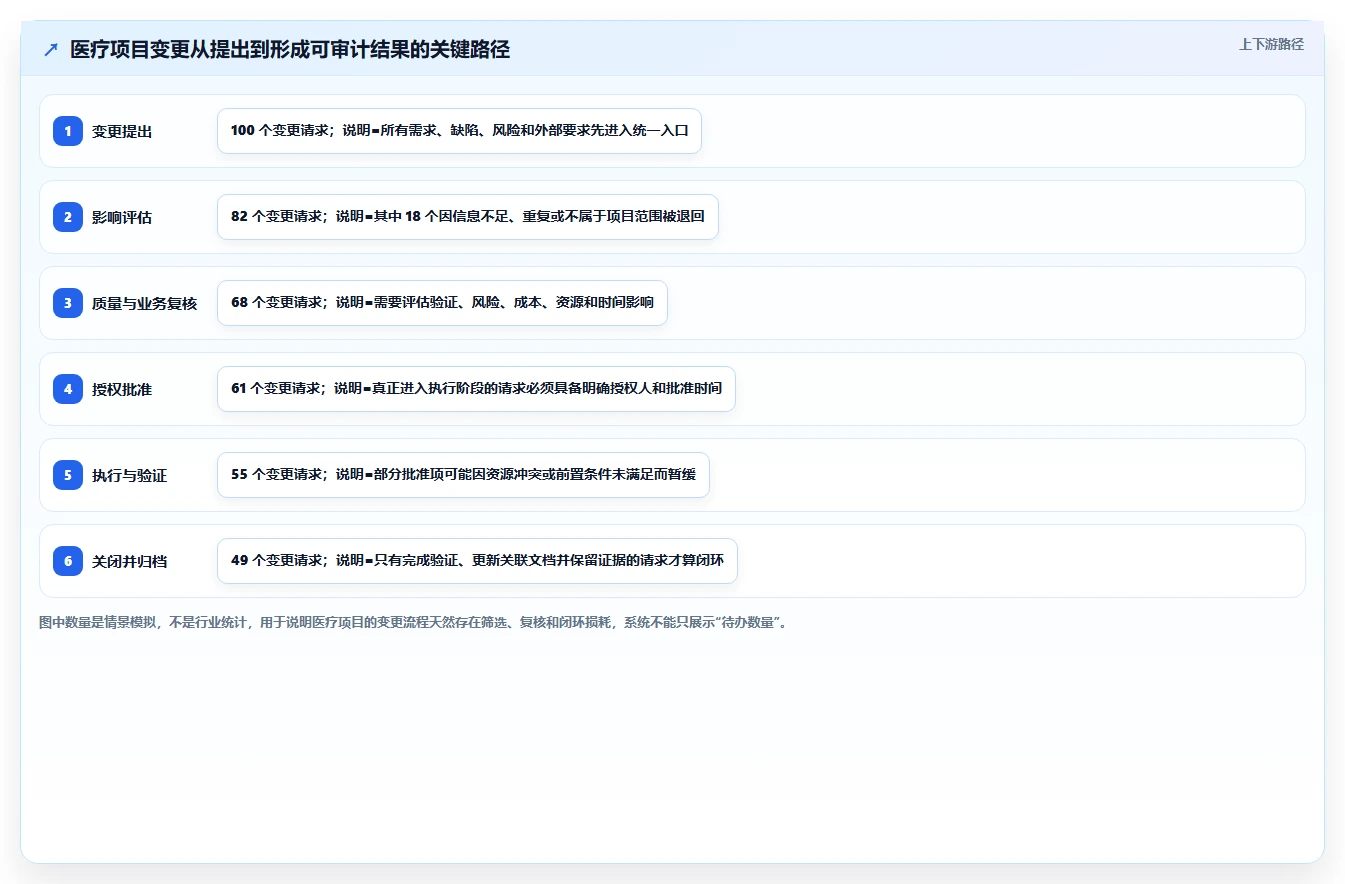This screenshot has height=884, width=1345.
Task: Click the title 医疗项目变更从提出到形成可审计结果的关键路径
Action: pos(290,50)
